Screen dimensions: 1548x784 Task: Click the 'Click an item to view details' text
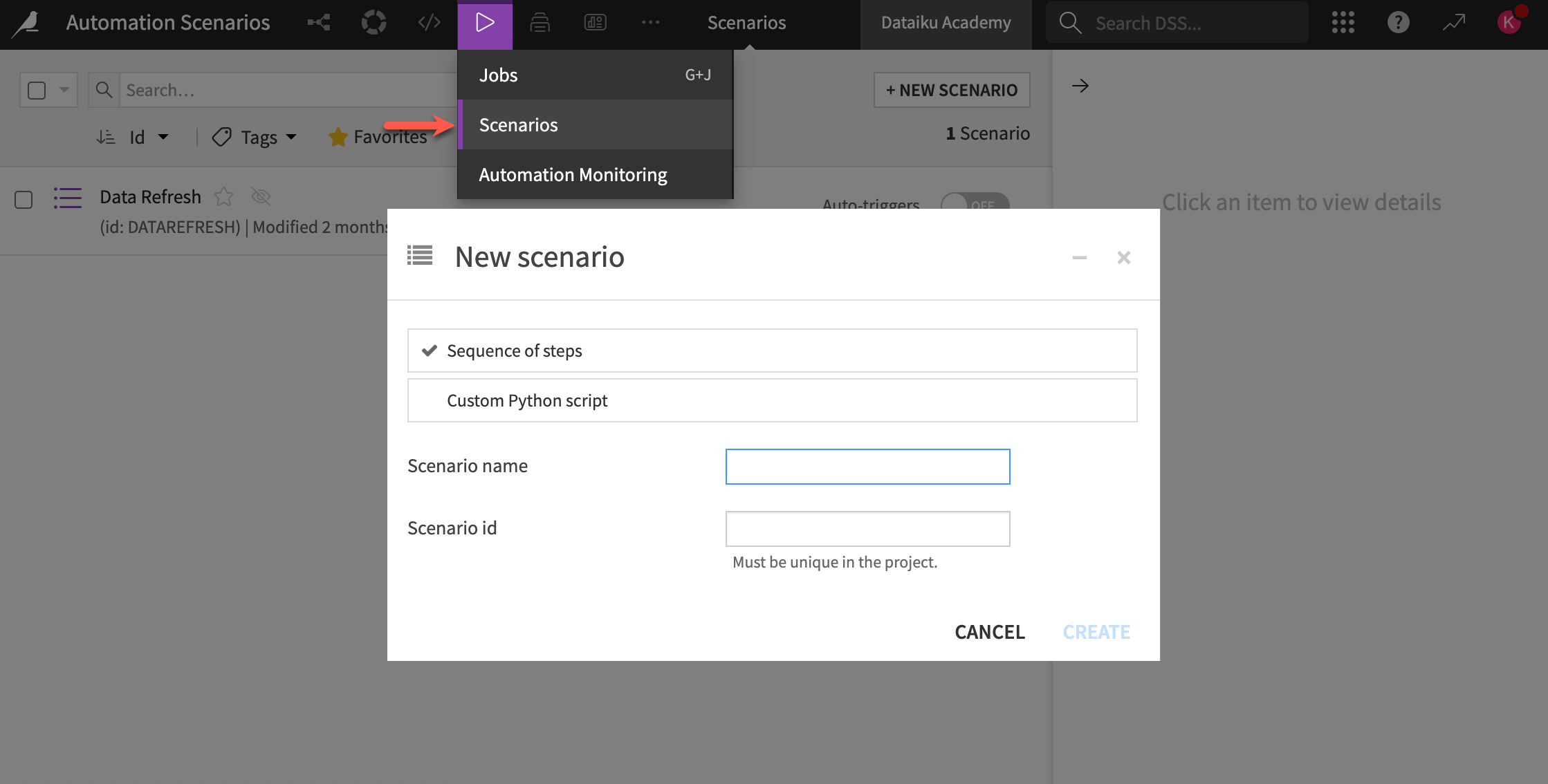coord(1301,202)
